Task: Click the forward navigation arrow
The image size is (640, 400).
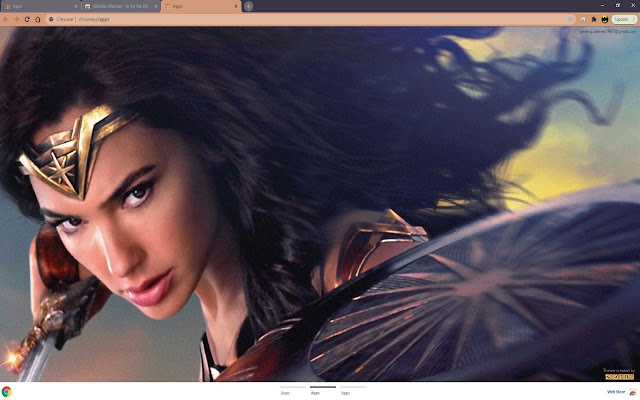Action: pyautogui.click(x=16, y=19)
